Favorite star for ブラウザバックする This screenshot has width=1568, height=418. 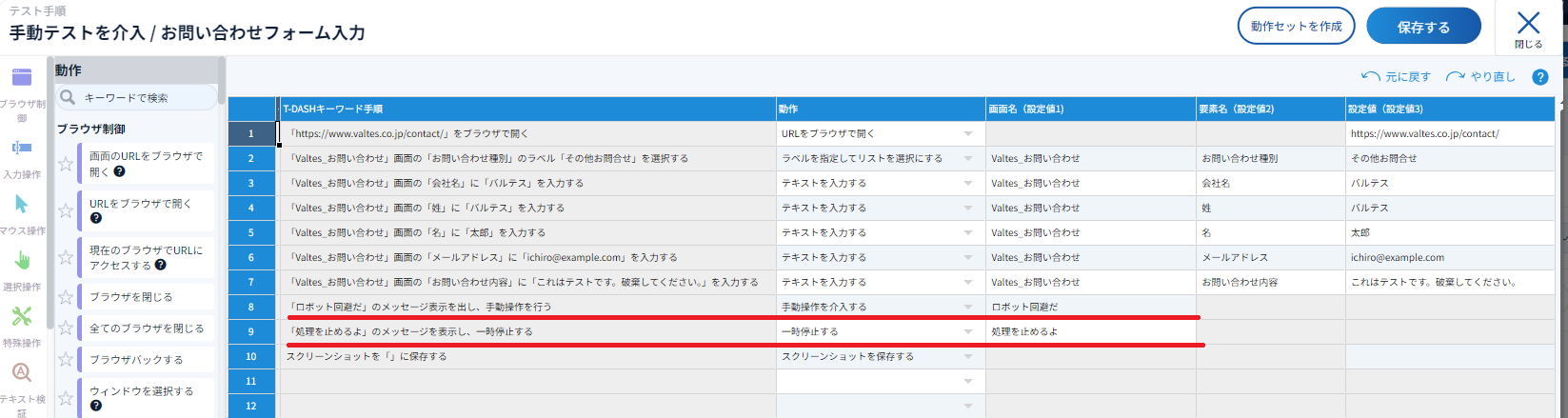coord(65,360)
